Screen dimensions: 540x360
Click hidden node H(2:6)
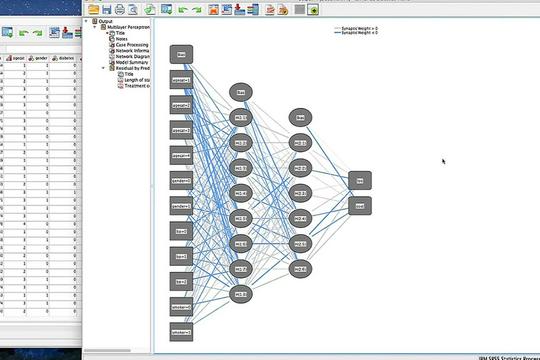[300, 269]
